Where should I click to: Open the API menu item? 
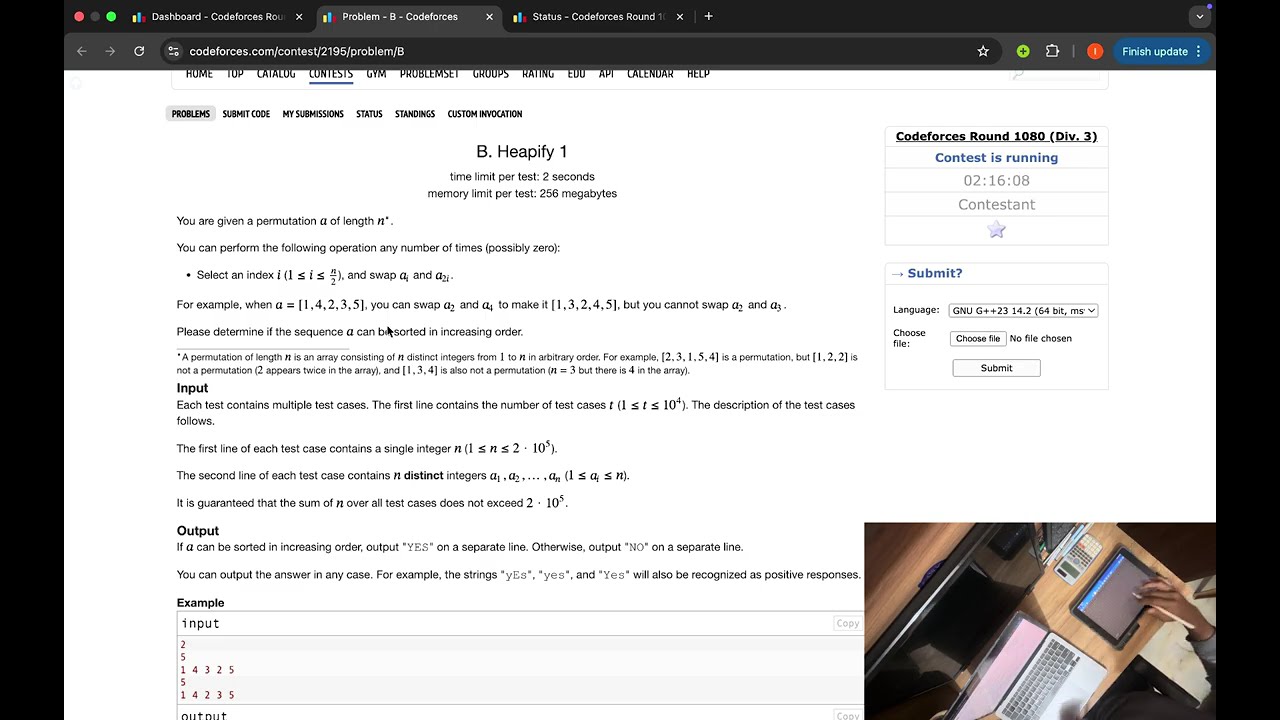tap(606, 73)
